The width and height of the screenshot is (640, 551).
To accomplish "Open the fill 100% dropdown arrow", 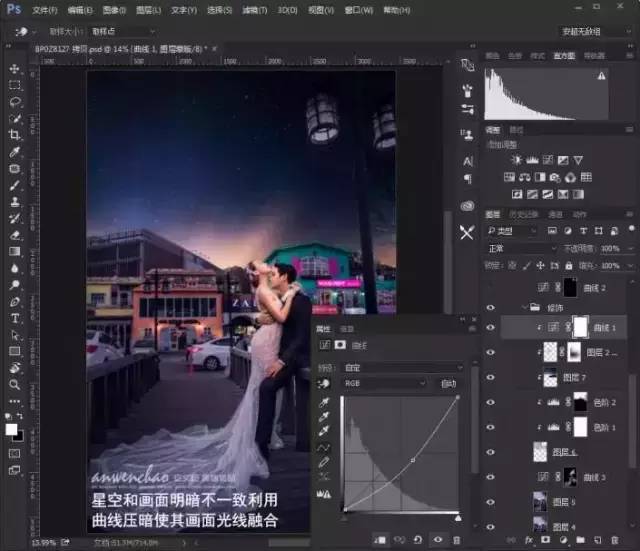I will (629, 266).
